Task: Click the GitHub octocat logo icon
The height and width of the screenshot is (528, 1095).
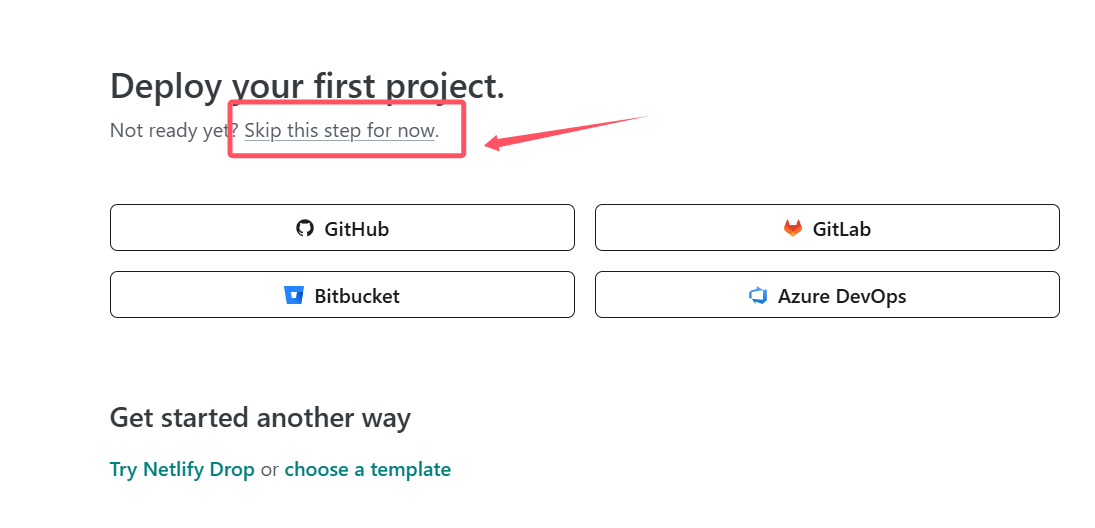Action: coord(305,228)
